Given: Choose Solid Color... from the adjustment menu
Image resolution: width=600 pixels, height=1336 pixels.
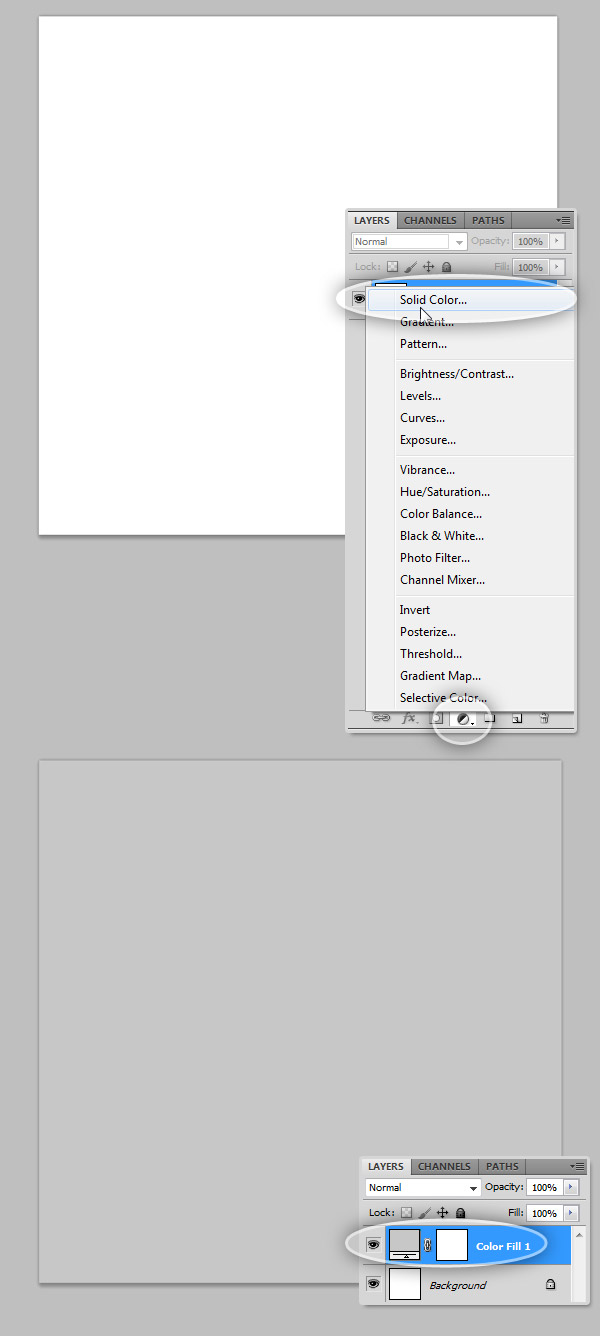Looking at the screenshot, I should (433, 300).
